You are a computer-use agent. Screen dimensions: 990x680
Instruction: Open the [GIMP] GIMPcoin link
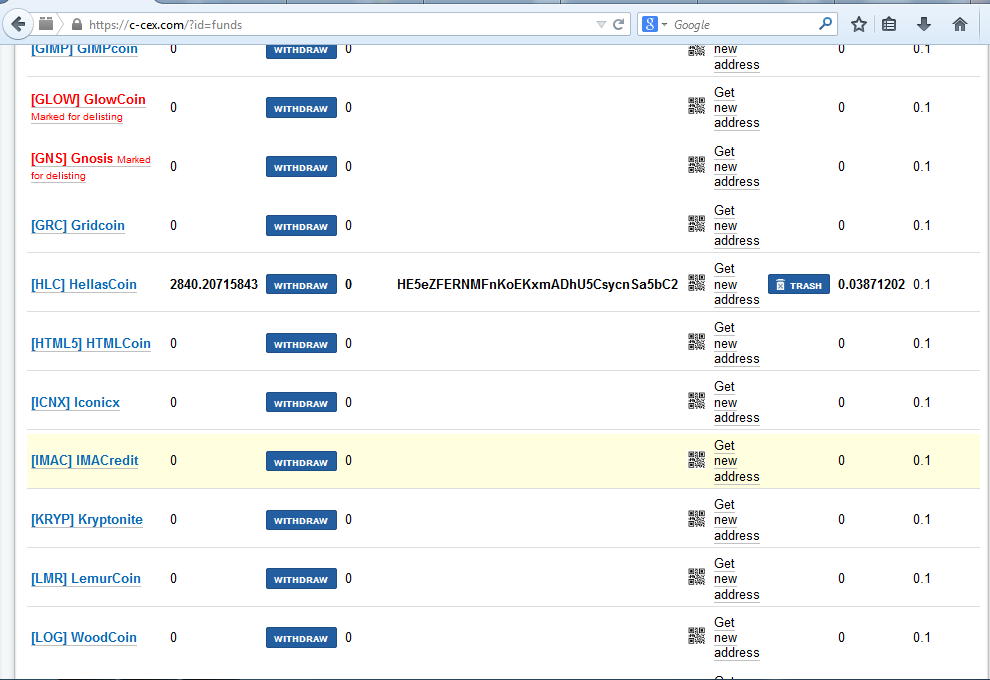(85, 49)
